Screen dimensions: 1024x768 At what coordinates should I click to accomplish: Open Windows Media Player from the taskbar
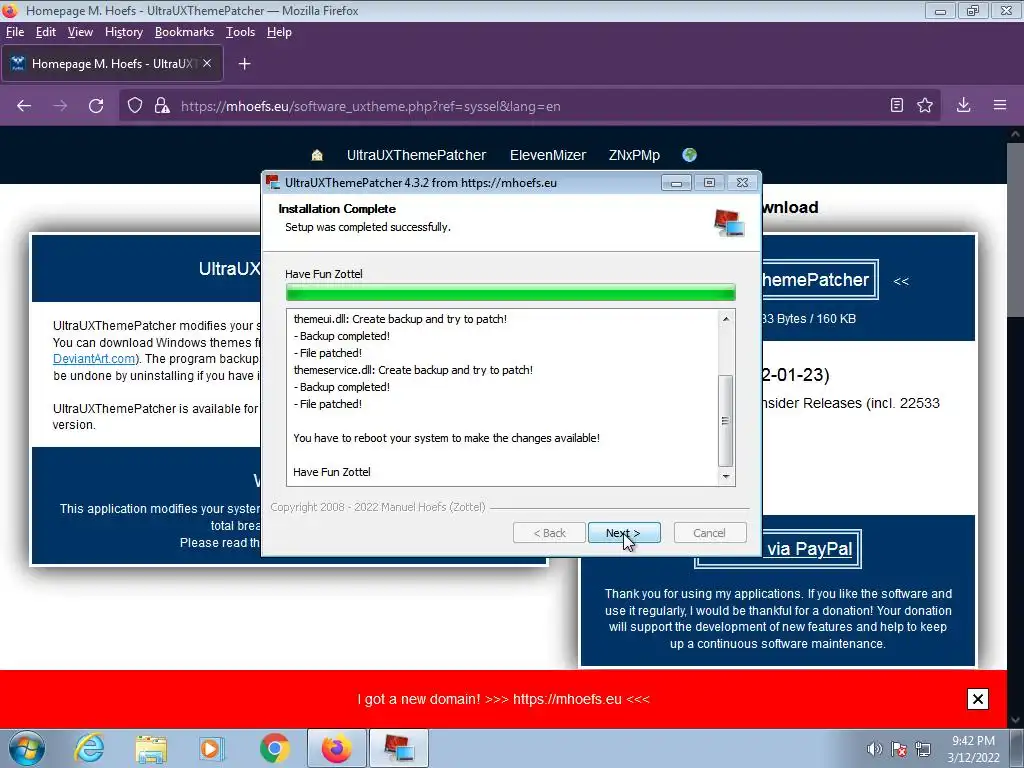point(212,748)
